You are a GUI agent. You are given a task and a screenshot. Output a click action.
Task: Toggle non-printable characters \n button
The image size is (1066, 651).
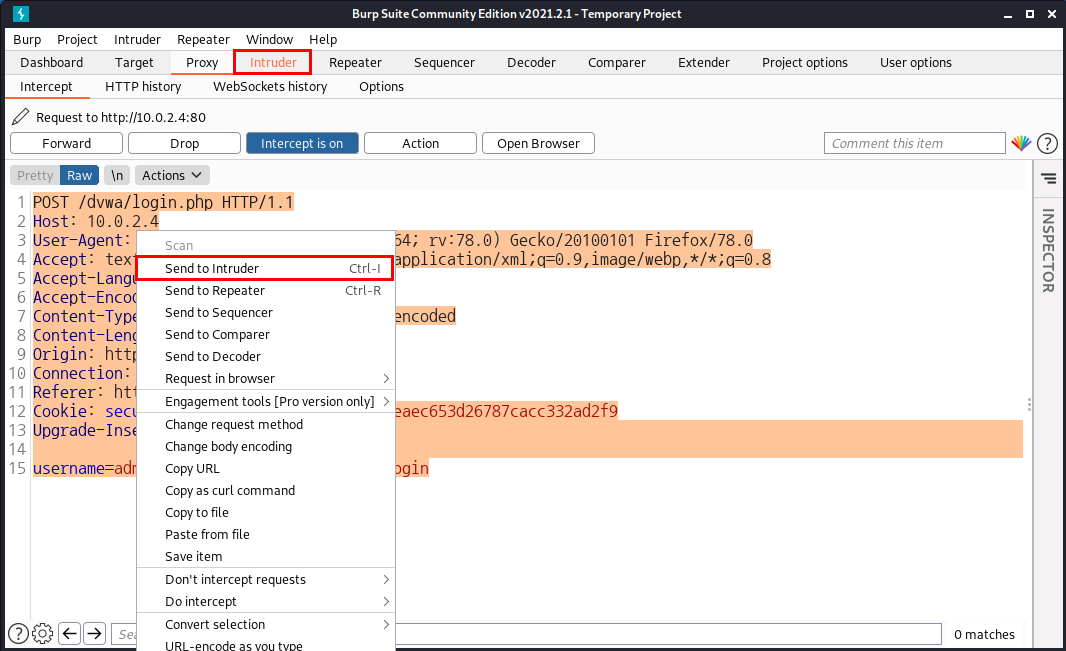pyautogui.click(x=117, y=175)
